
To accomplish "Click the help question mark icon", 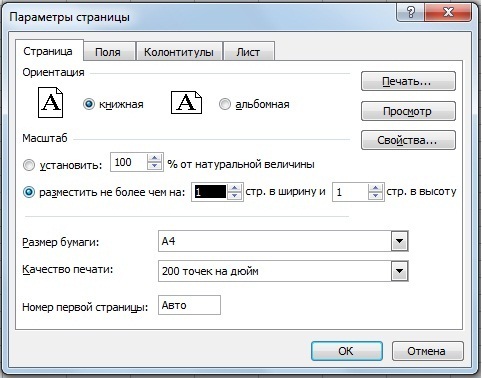I will tap(410, 12).
